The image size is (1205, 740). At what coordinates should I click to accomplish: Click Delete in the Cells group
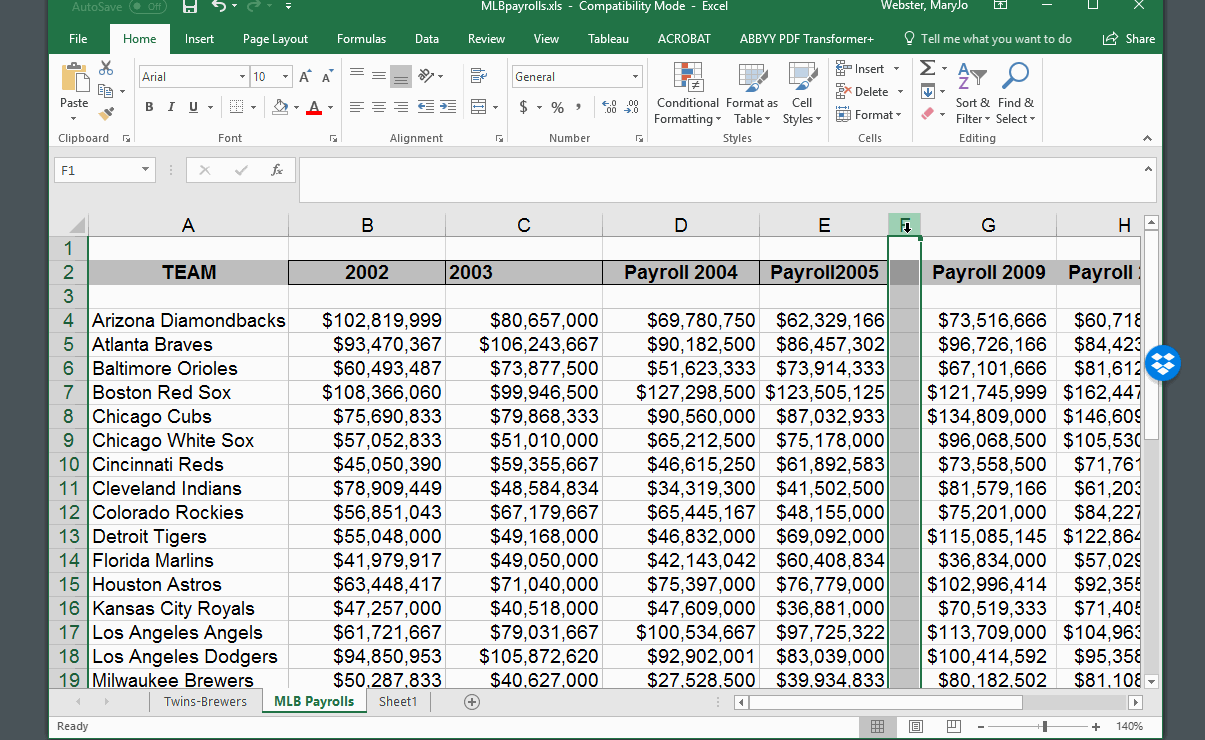869,92
